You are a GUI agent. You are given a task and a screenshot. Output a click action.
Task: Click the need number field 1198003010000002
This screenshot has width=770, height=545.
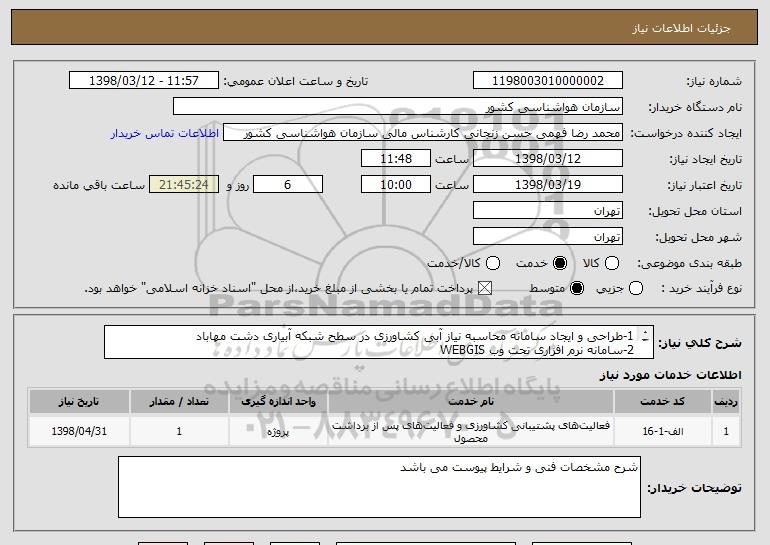[x=548, y=81]
